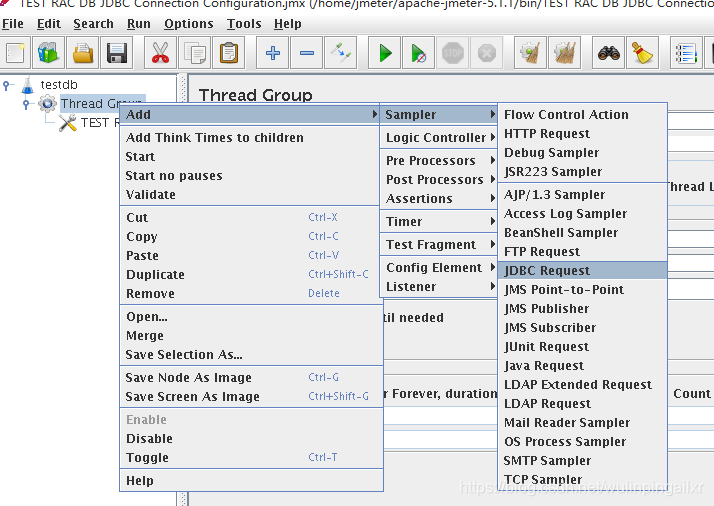Expand the Logic Controller submenu
Viewport: 714px width, 506px height.
click(x=439, y=138)
